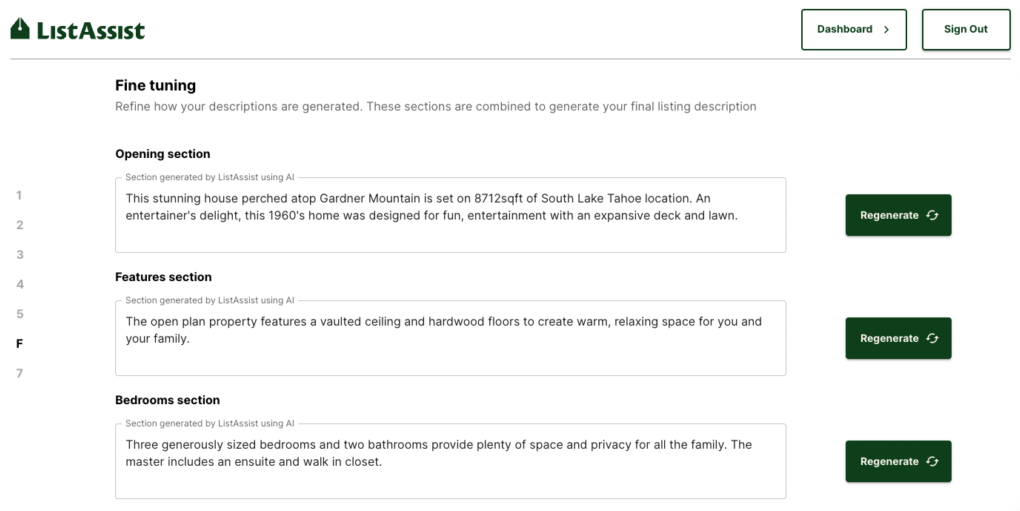Click into the Opening section text field
The image size is (1020, 511).
pyautogui.click(x=450, y=216)
